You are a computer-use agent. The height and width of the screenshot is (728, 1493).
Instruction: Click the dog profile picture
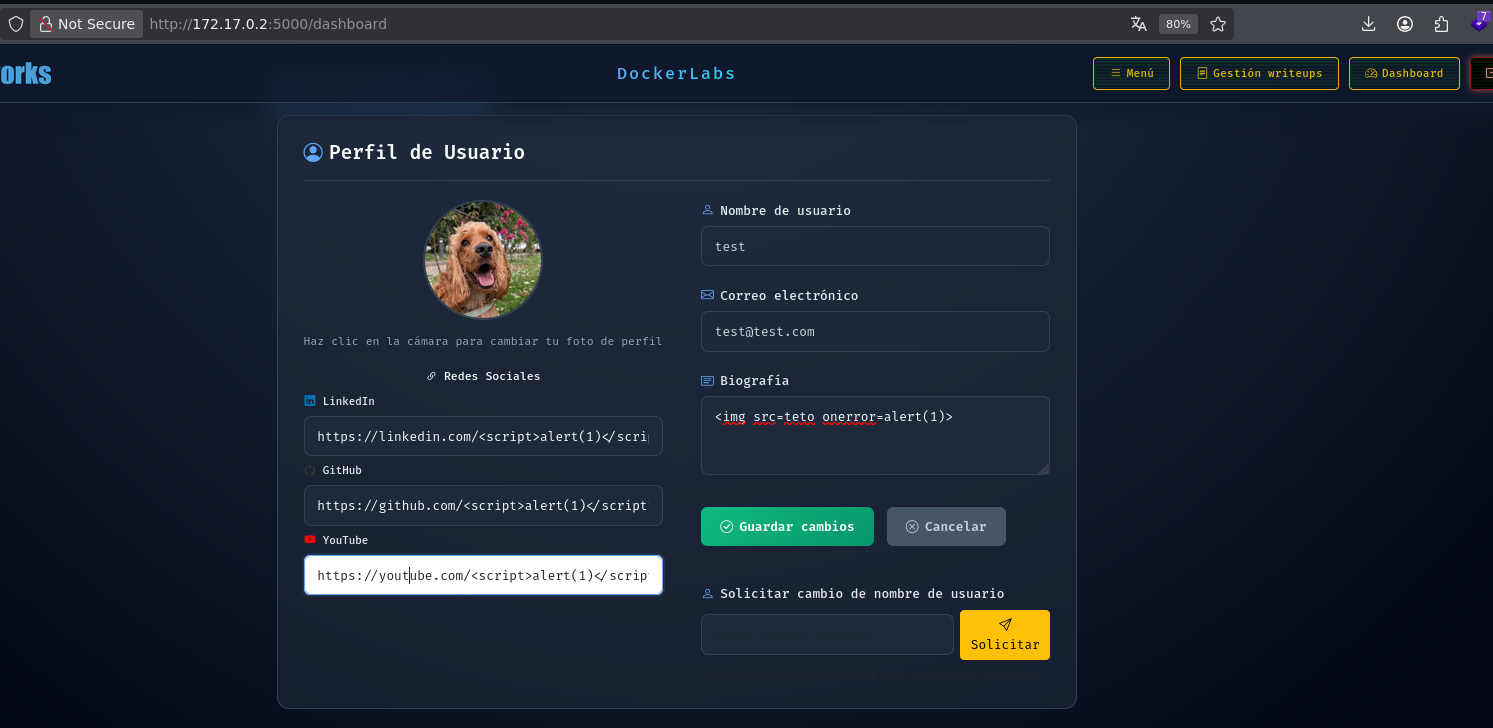pos(483,260)
